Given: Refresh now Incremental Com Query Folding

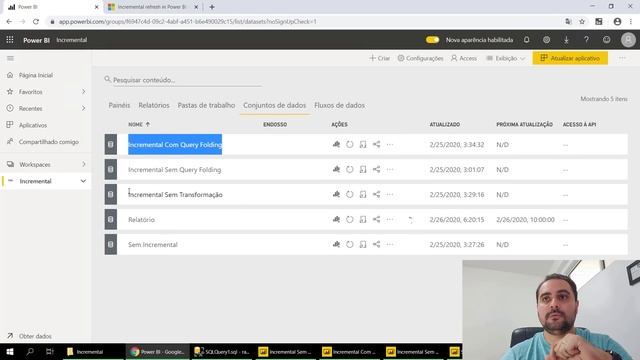Looking at the screenshot, I should click(x=350, y=144).
